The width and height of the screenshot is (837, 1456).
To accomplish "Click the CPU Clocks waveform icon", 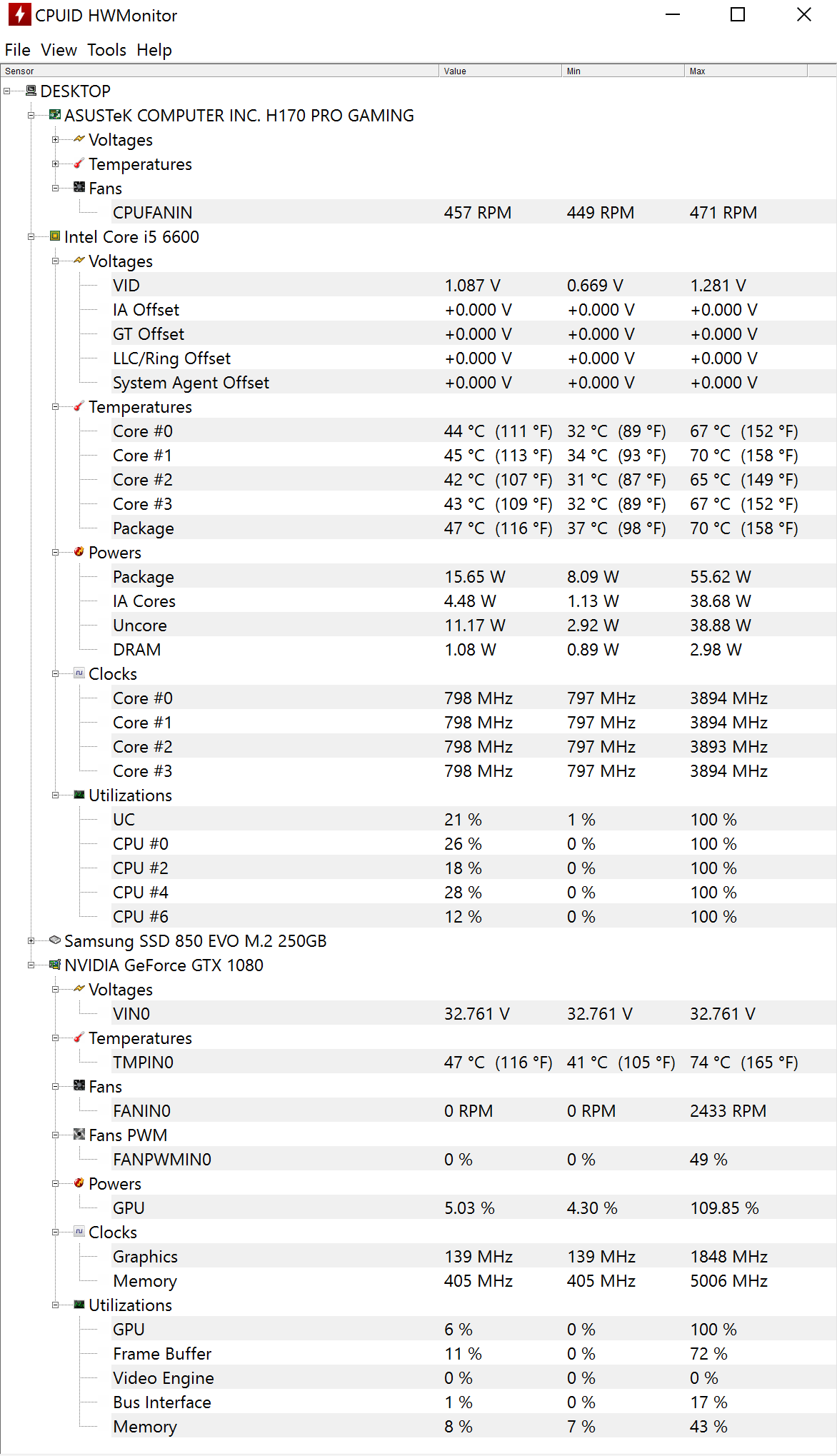I will click(79, 673).
